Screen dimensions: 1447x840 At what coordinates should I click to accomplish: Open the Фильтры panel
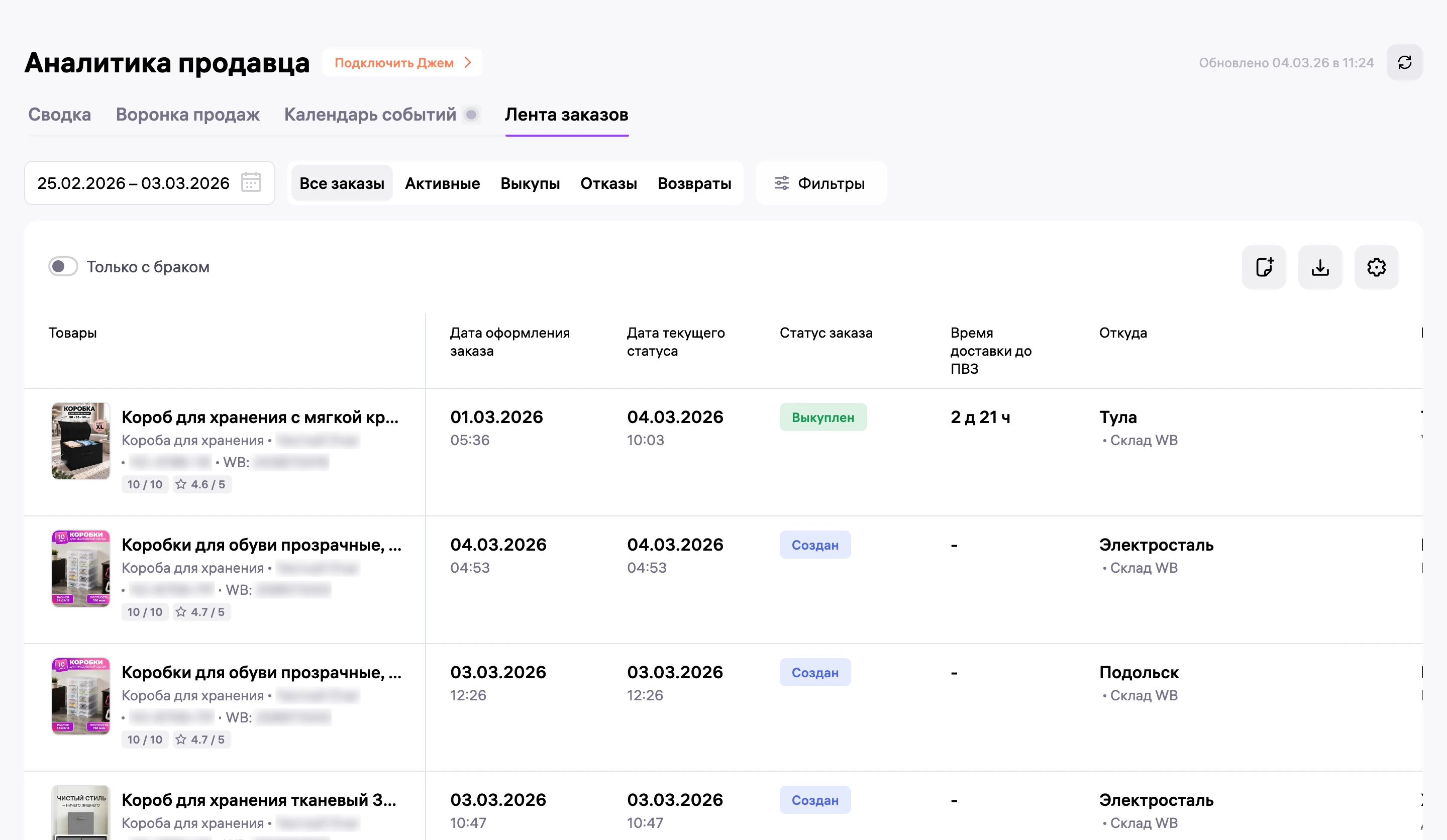[821, 183]
